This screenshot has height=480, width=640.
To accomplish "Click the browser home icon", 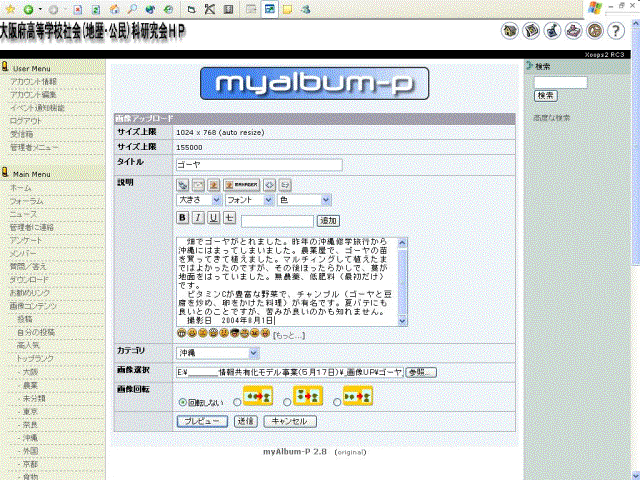I will (x=115, y=9).
